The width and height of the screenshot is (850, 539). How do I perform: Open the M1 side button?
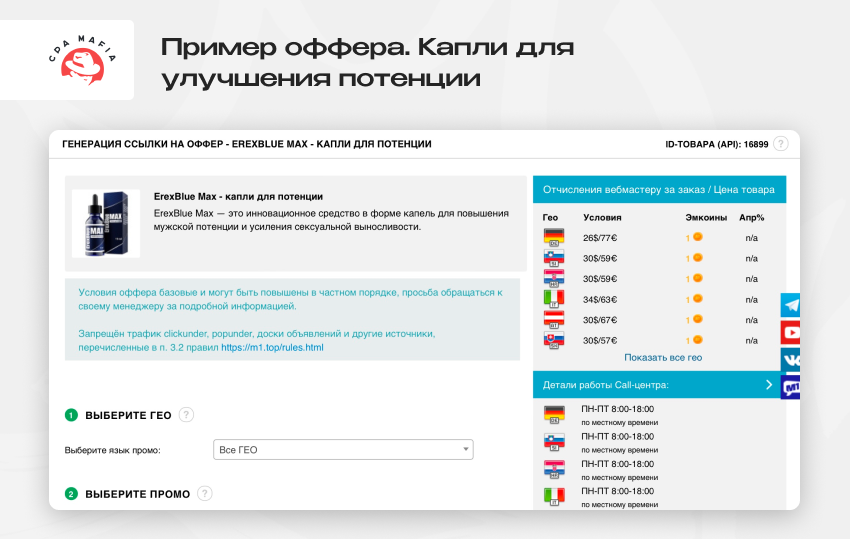click(790, 387)
